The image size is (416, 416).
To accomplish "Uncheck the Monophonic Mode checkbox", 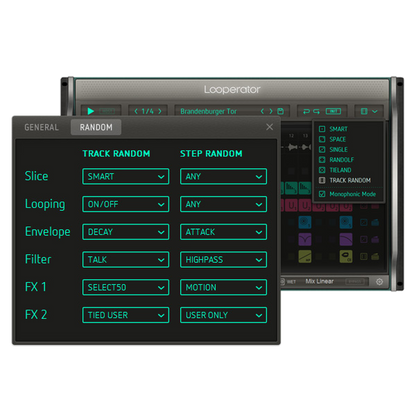I will coord(322,194).
